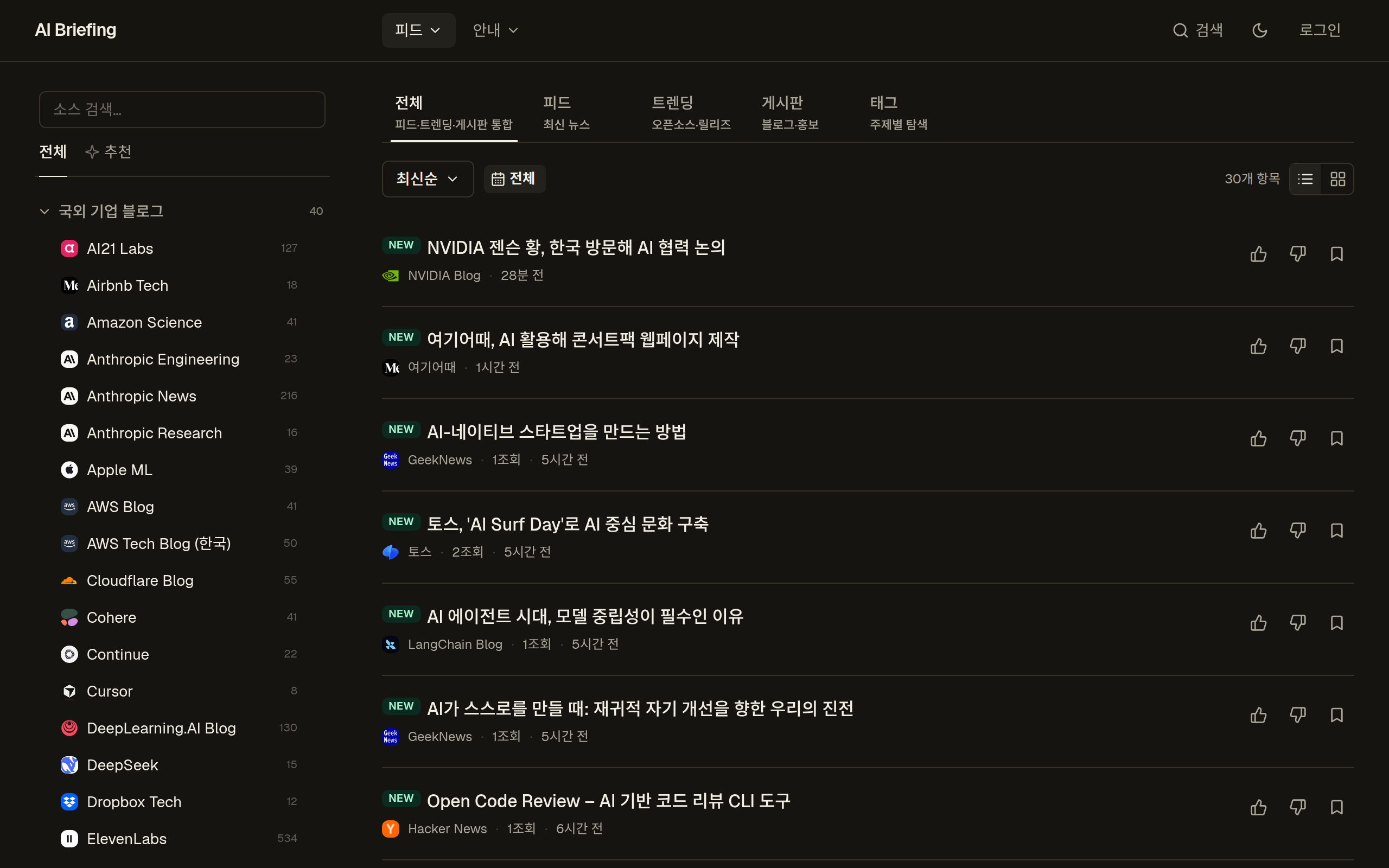Bookmark the NVIDIA 젠슨 황 article
Image resolution: width=1389 pixels, height=868 pixels.
pyautogui.click(x=1337, y=254)
